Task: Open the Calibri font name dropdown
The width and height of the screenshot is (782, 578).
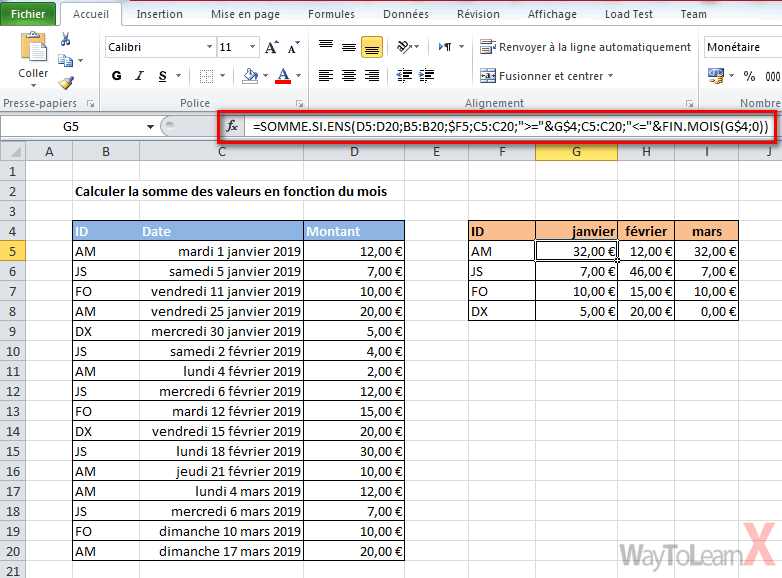Action: tap(209, 47)
